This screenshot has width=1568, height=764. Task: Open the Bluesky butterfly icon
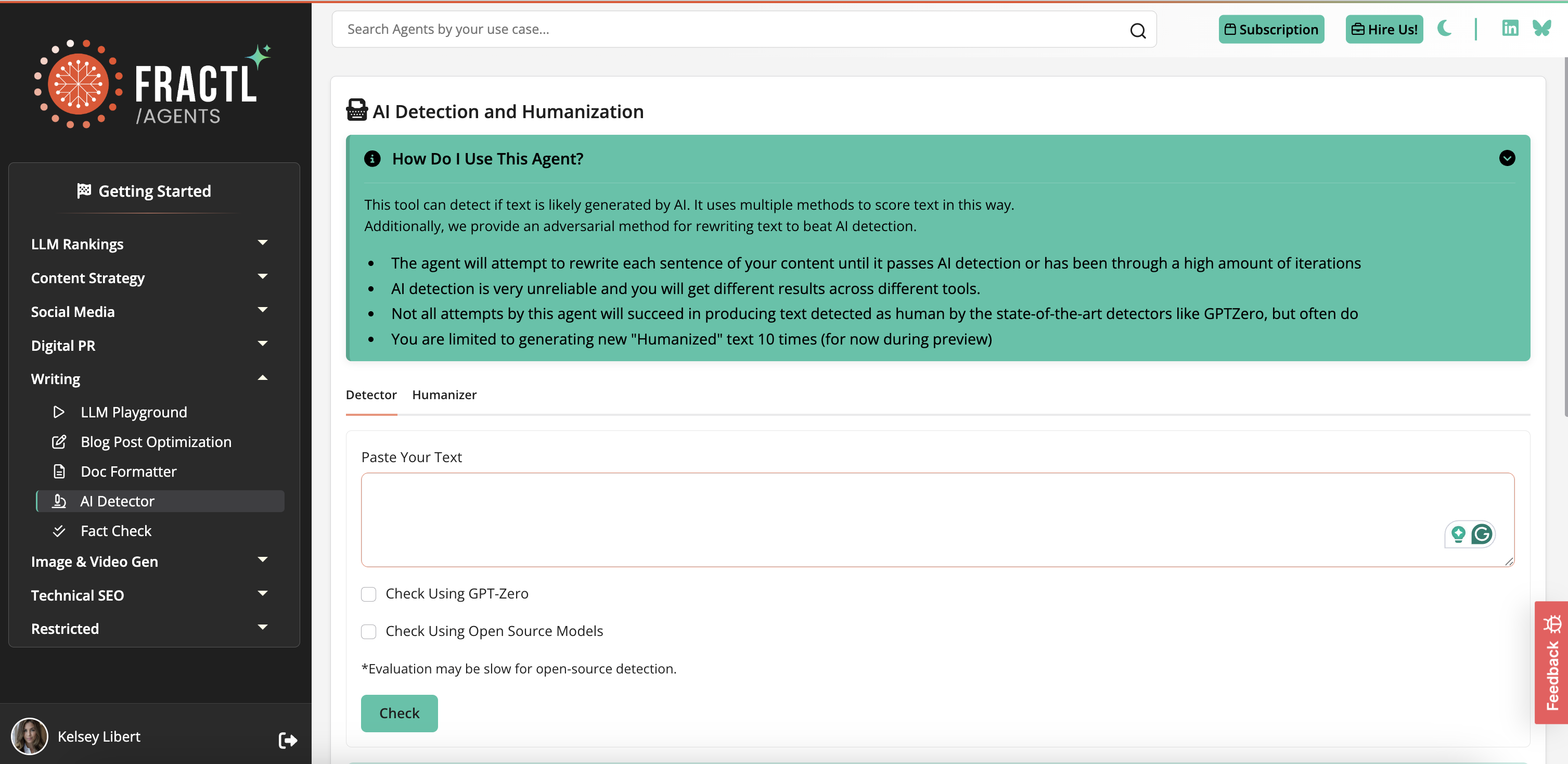(1542, 28)
